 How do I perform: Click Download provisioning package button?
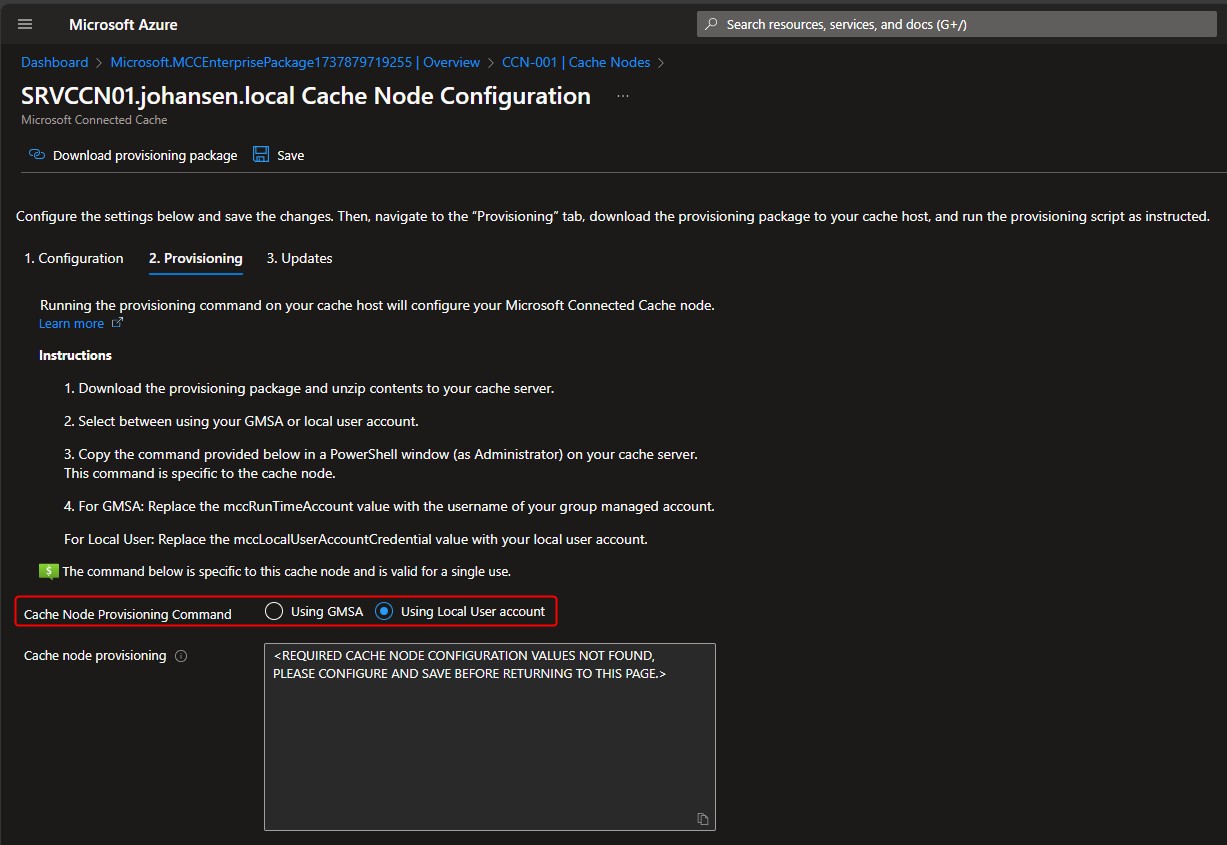point(133,155)
